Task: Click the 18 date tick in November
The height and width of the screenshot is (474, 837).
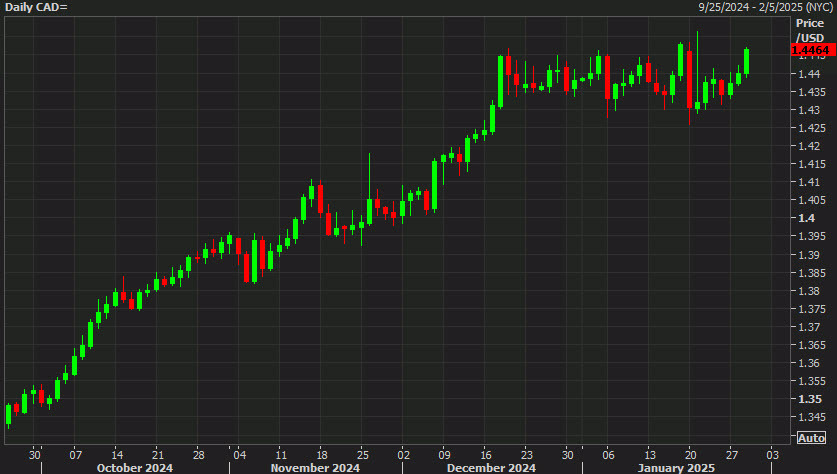Action: click(321, 455)
